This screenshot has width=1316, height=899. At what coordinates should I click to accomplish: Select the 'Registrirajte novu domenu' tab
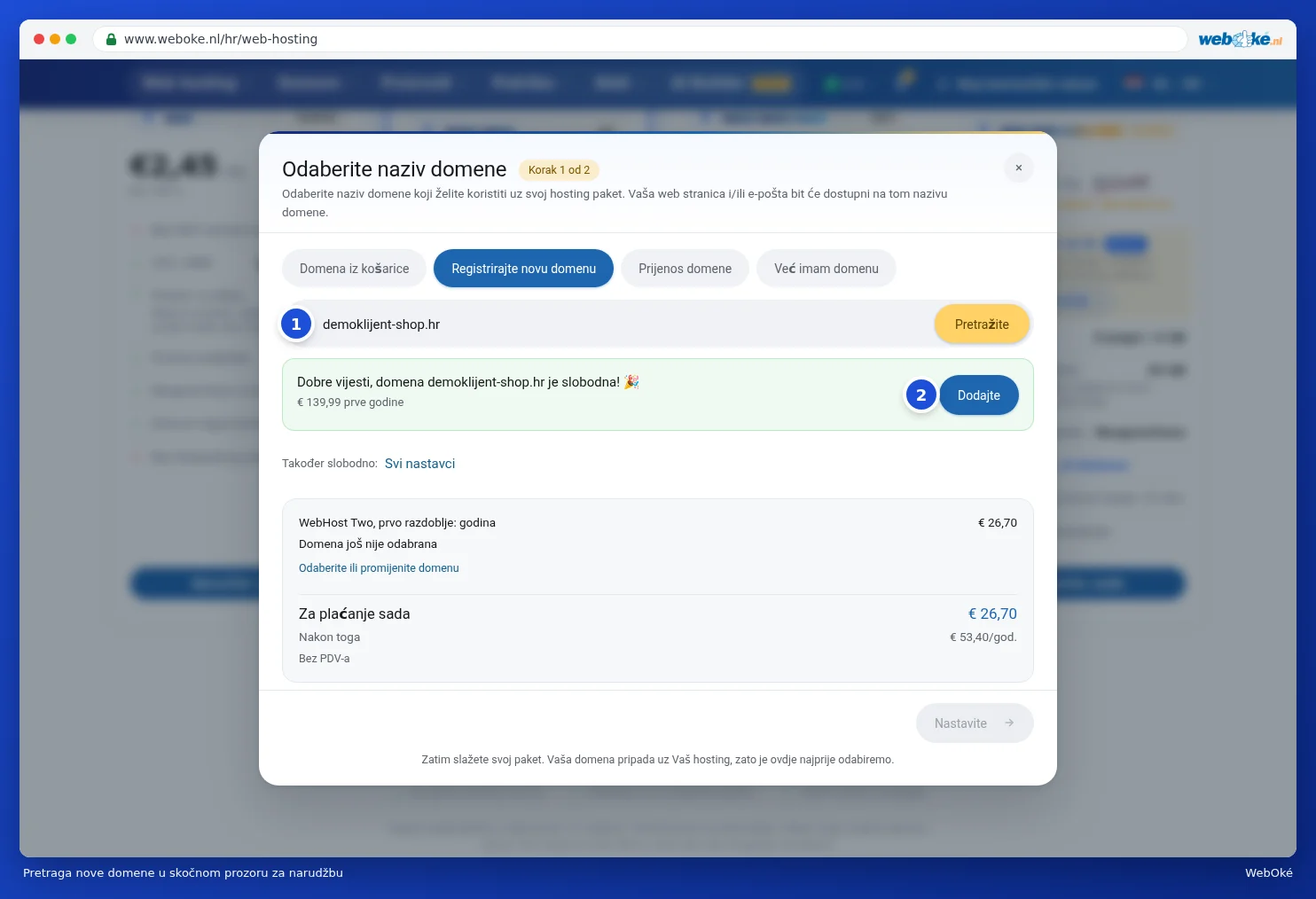(x=523, y=269)
